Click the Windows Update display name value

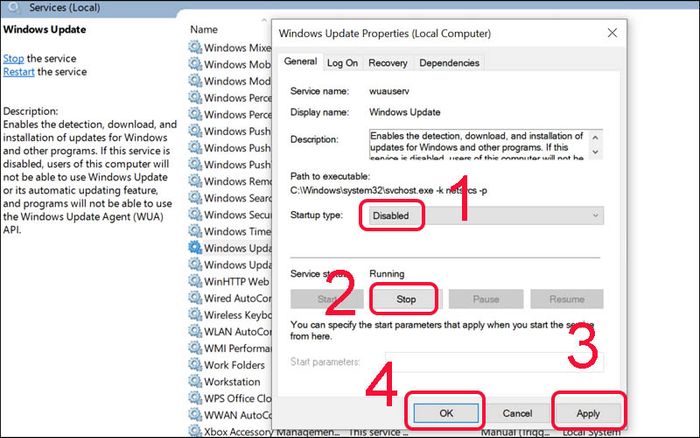[404, 112]
